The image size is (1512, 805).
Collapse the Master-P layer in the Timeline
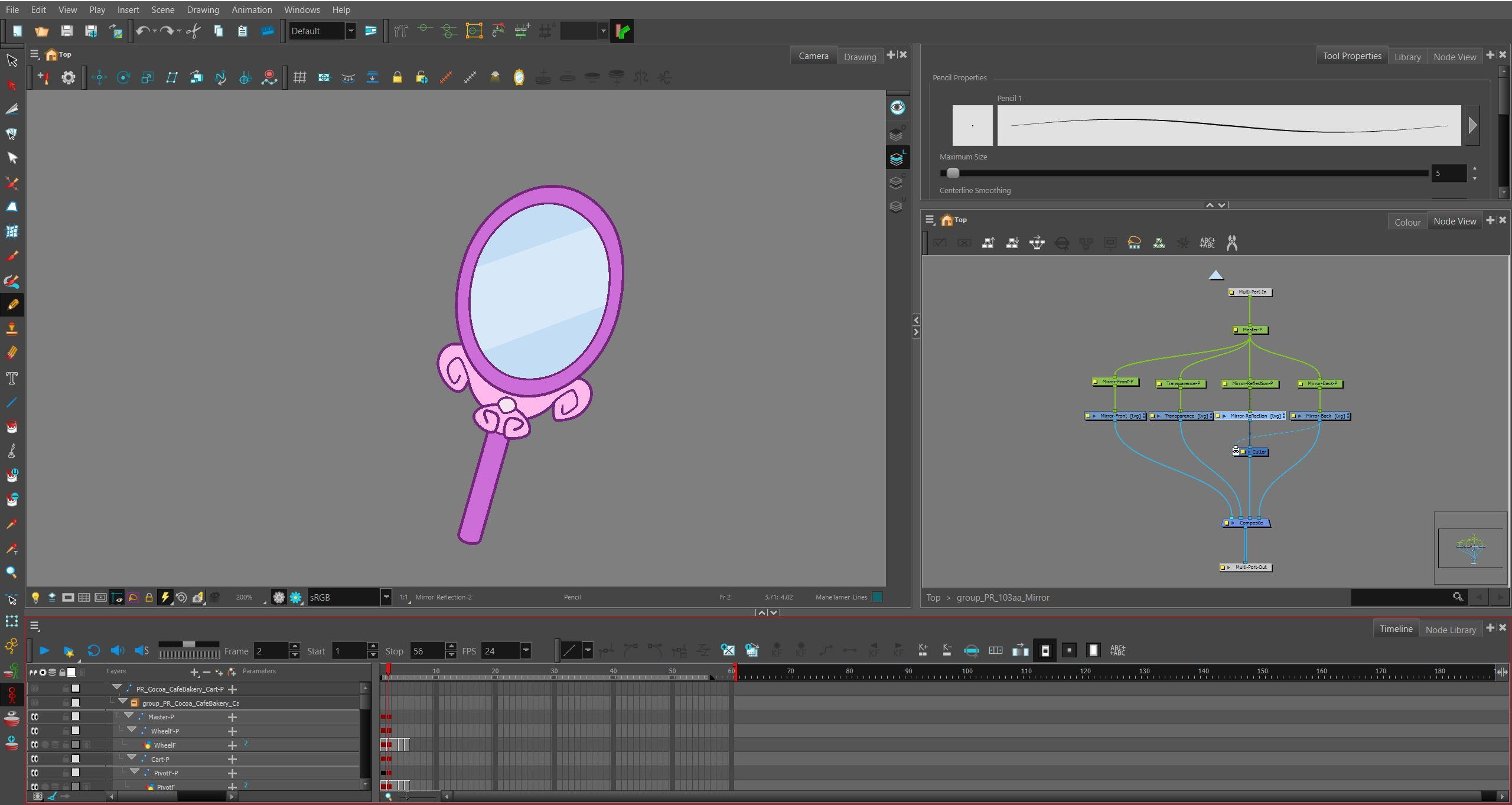click(x=129, y=716)
